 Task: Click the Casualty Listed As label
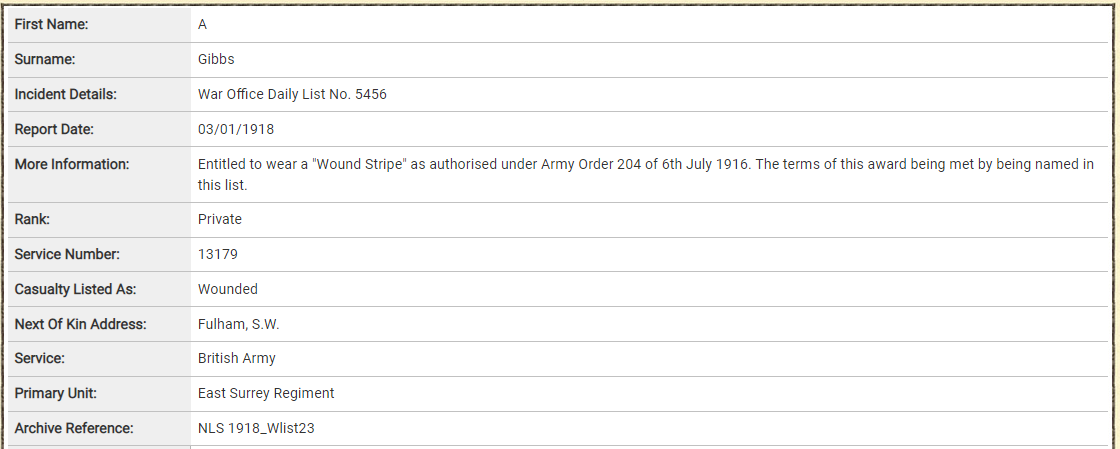tap(75, 289)
